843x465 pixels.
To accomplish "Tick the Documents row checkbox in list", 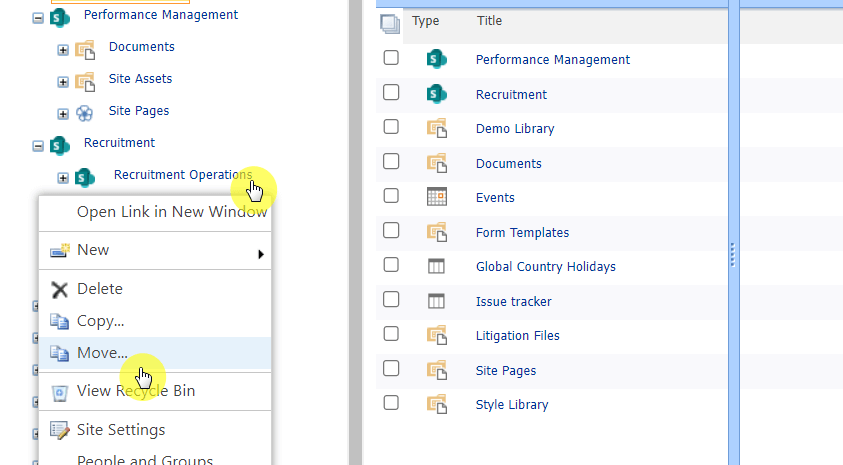I will tap(391, 161).
